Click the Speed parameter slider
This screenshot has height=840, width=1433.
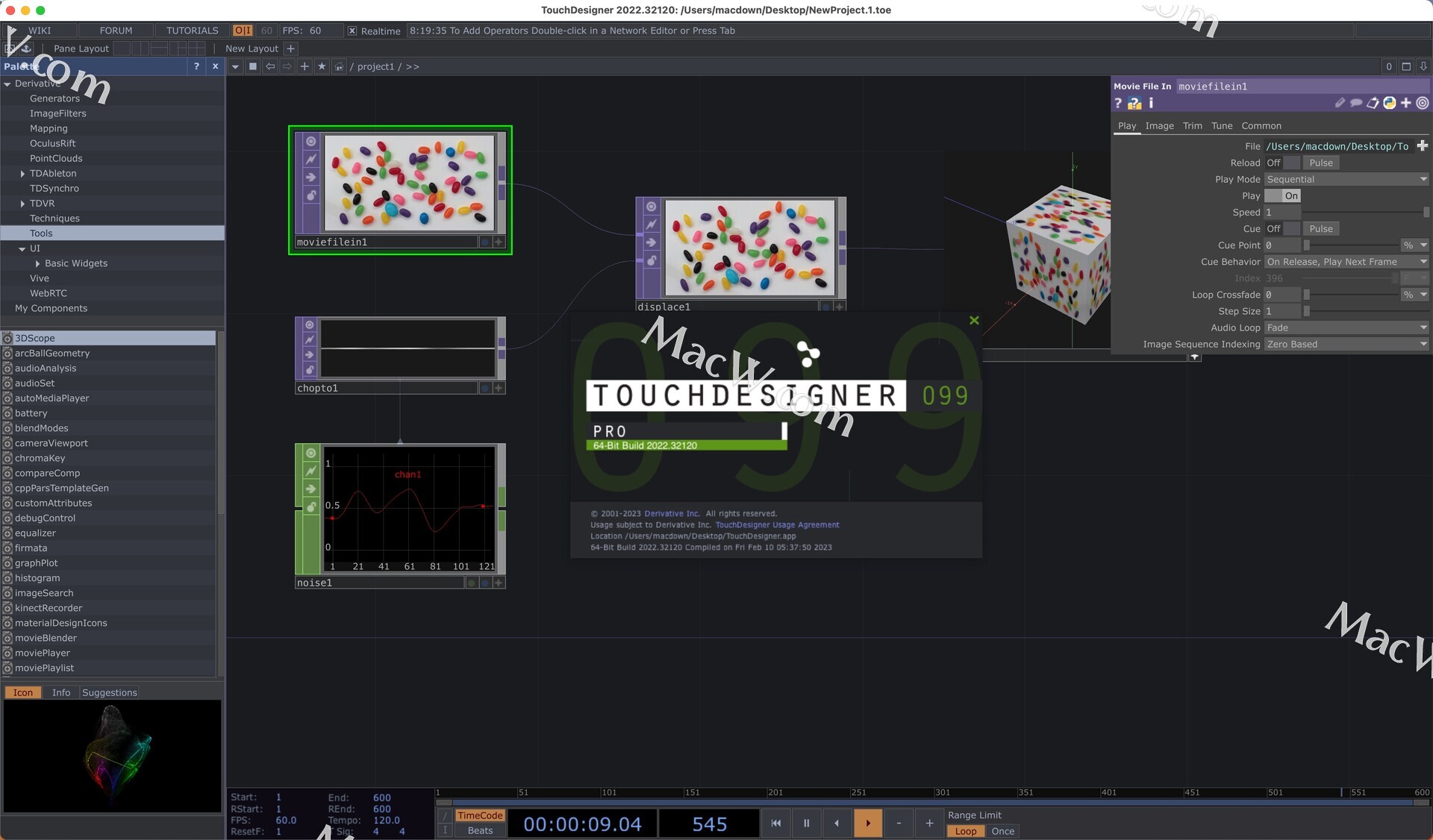click(x=1364, y=213)
